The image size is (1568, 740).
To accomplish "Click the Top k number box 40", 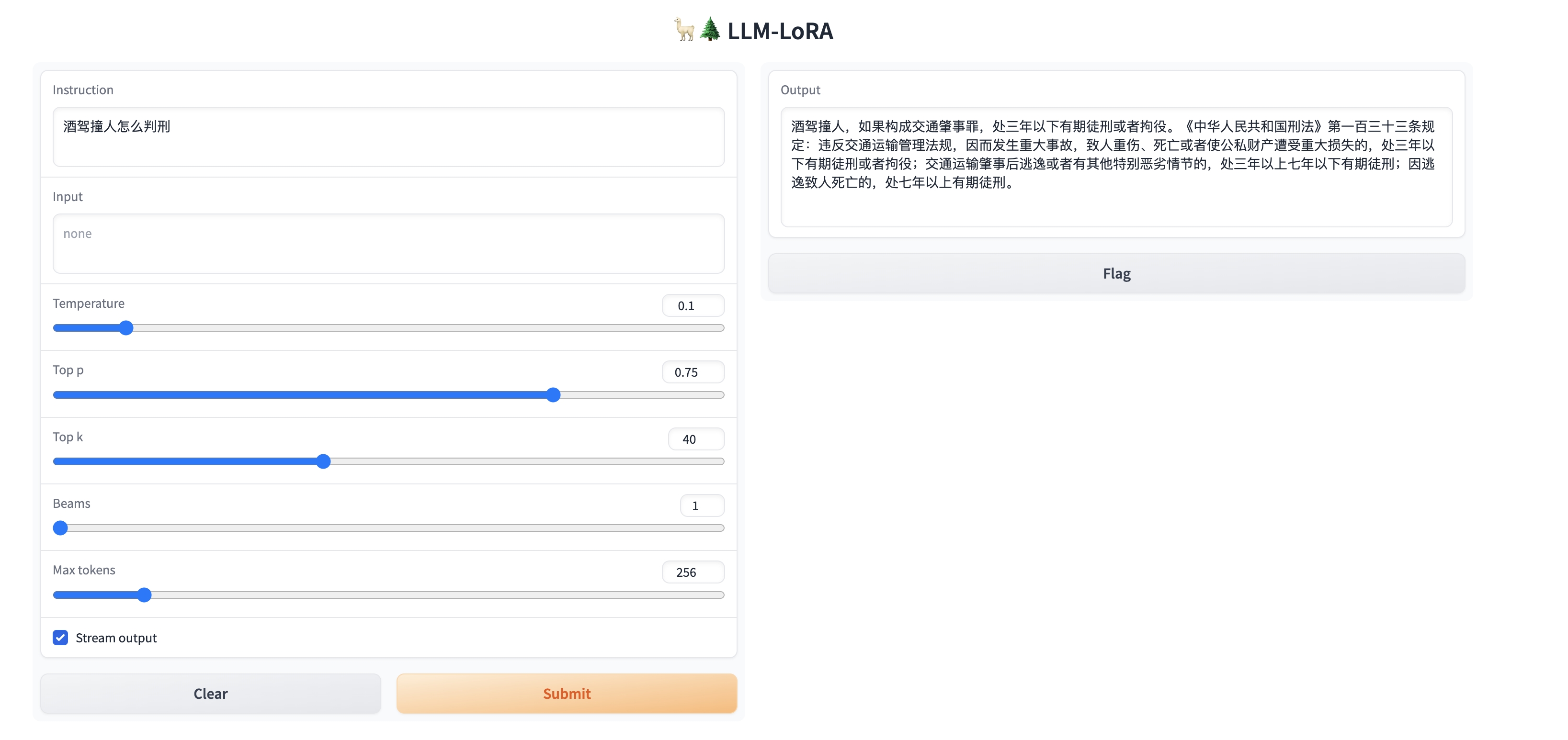I will click(696, 439).
